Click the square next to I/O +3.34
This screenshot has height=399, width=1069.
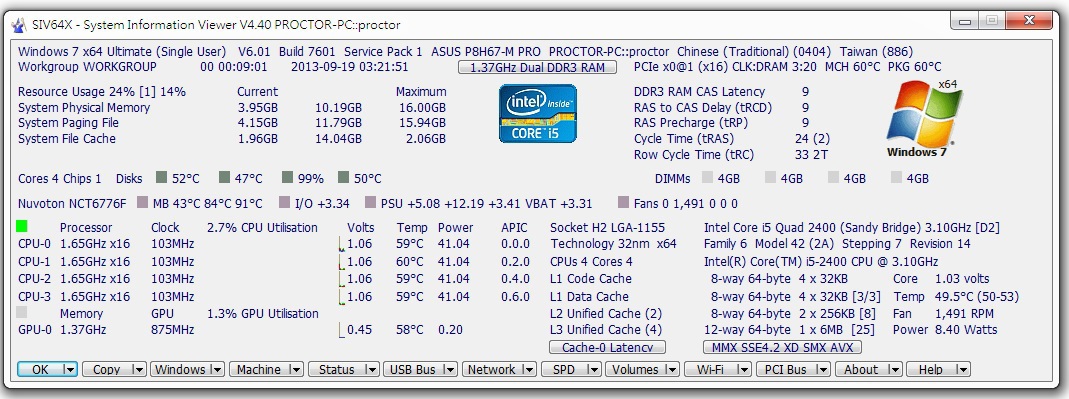[x=284, y=203]
